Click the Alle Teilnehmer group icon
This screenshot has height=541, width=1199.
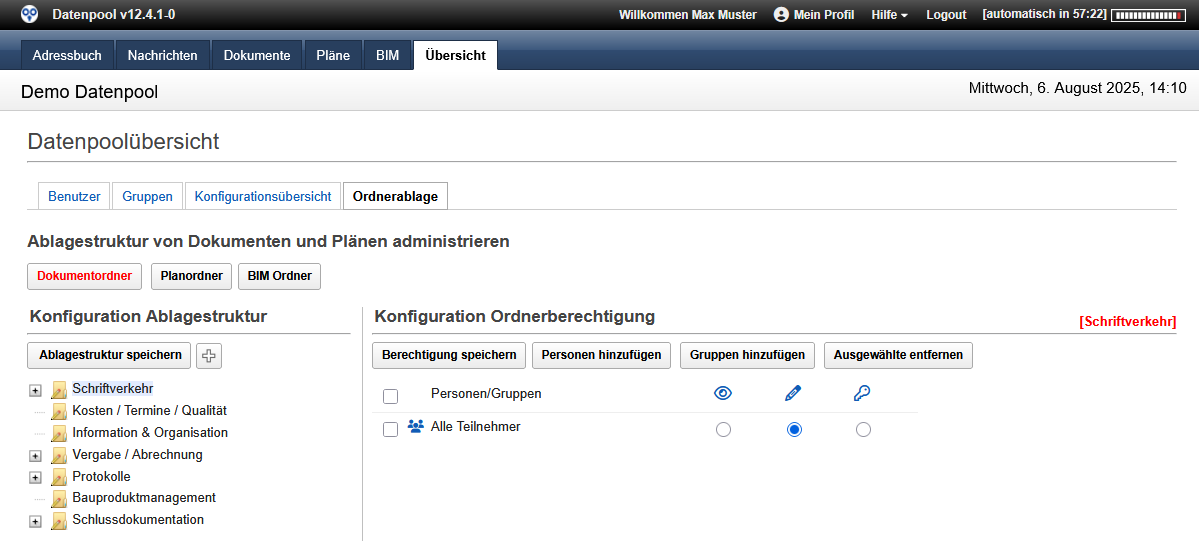(416, 427)
